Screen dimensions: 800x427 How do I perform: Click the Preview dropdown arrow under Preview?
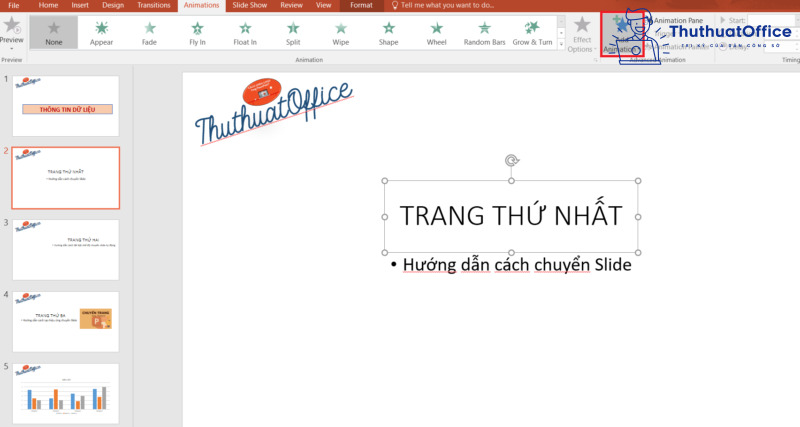pos(11,49)
